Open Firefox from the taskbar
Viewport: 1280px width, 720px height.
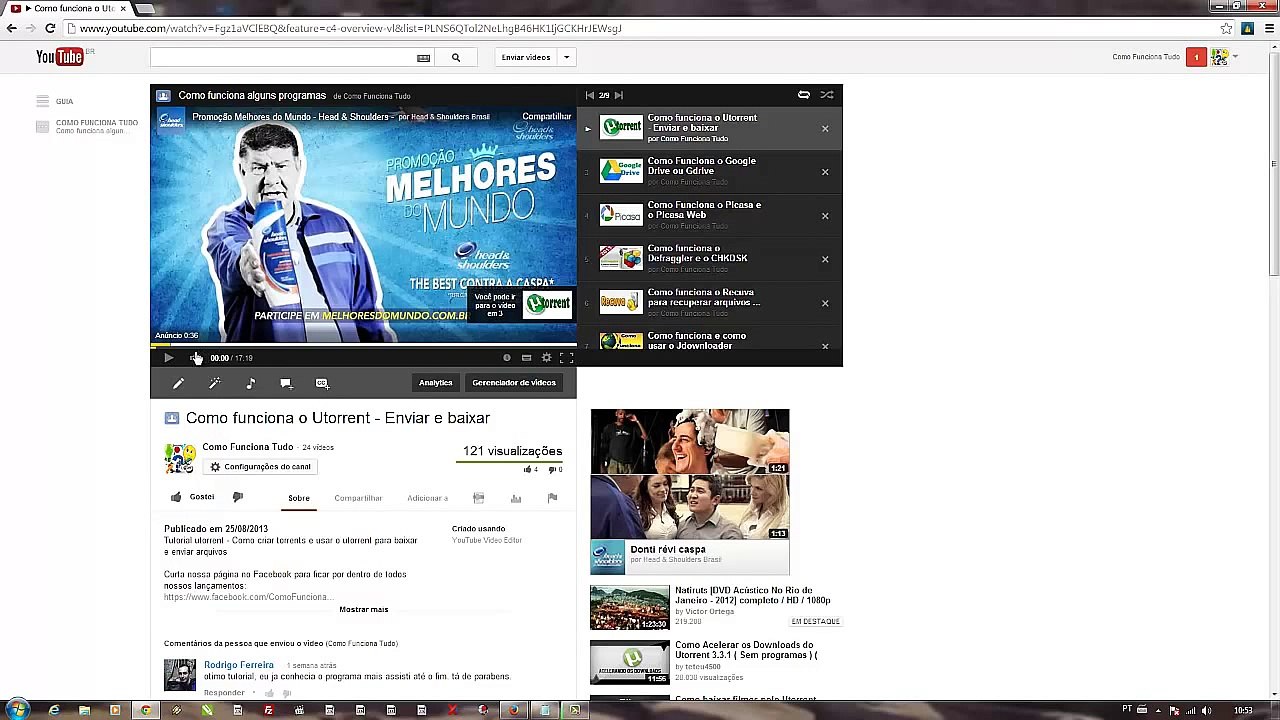tap(513, 710)
